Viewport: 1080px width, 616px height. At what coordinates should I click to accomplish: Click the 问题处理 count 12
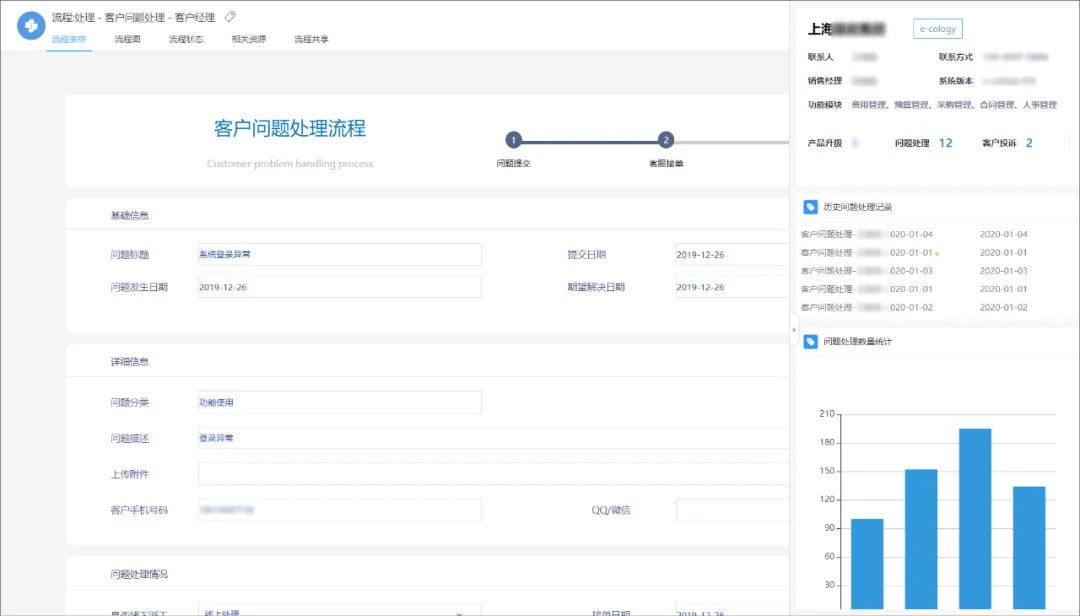coord(946,143)
